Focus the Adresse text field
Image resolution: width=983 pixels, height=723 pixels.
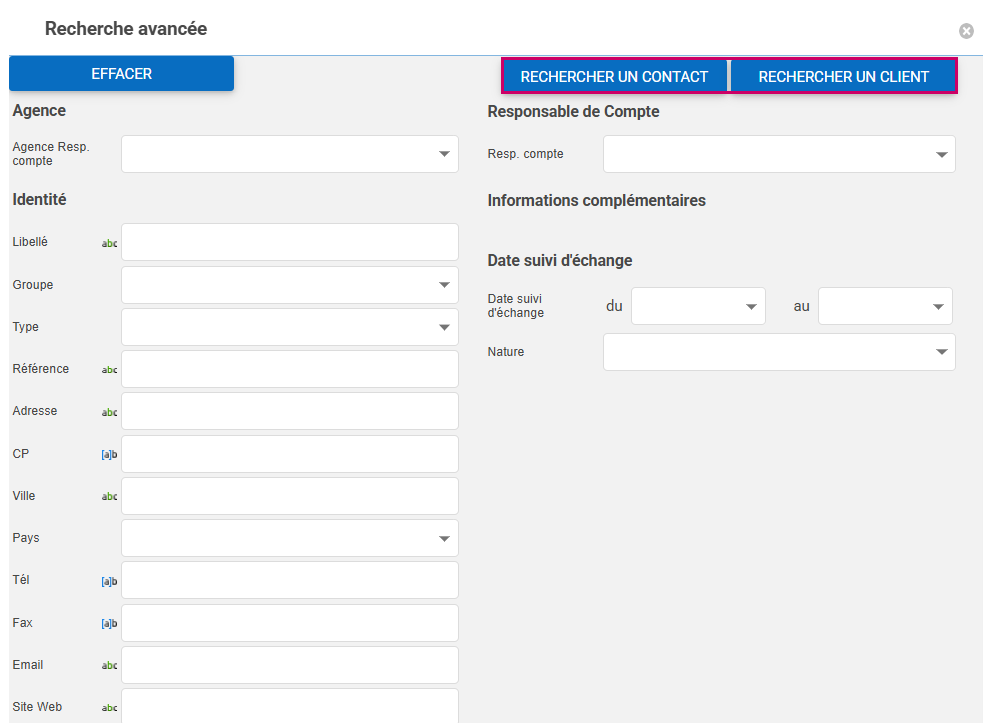click(x=289, y=411)
